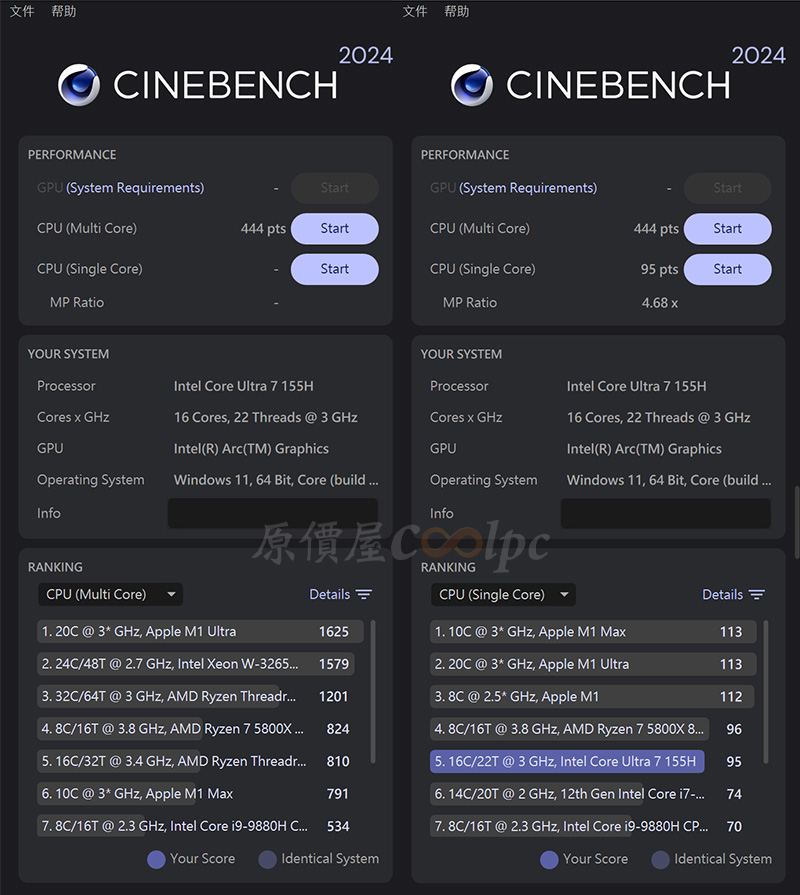
Task: Click far-right outer window scrollbar thumb
Action: click(797, 522)
